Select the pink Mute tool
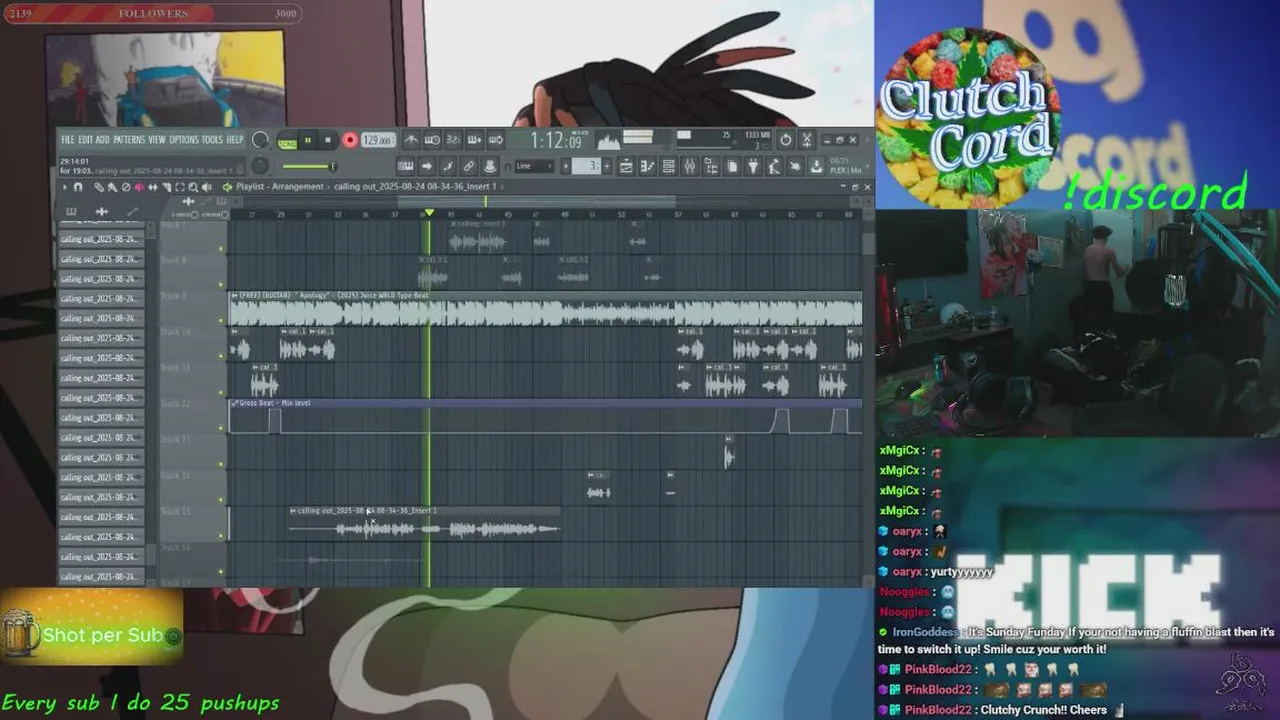The image size is (1280, 720). 139,187
